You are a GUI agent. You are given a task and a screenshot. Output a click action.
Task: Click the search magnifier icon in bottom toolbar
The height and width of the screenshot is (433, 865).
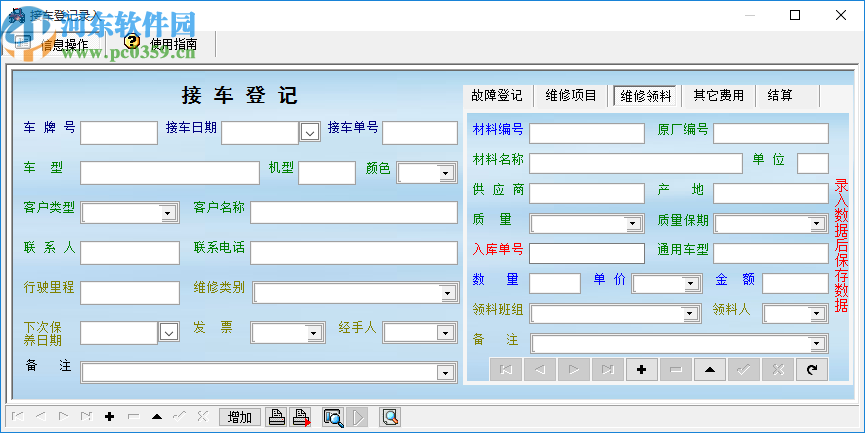[x=389, y=418]
